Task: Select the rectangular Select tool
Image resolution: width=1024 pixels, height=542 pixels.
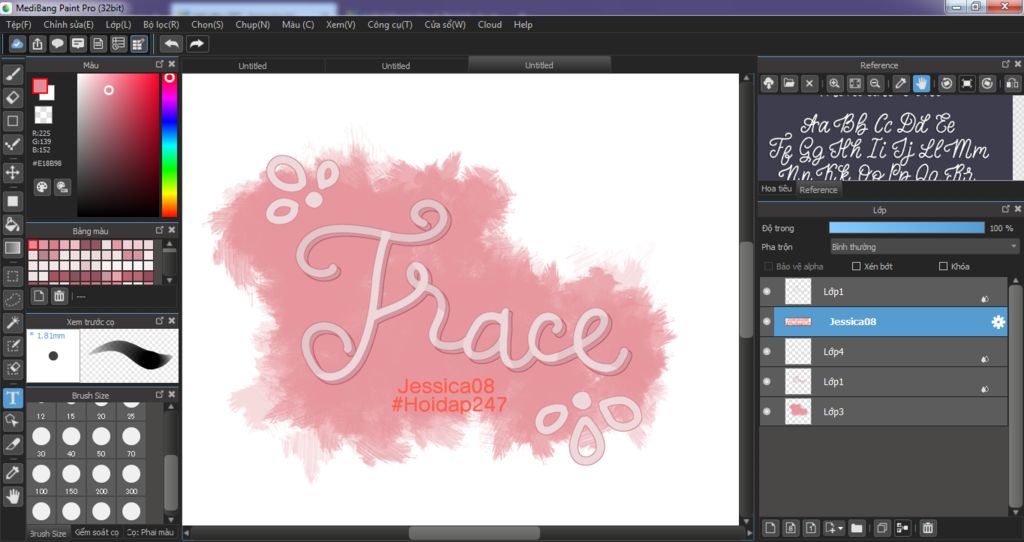Action: coord(12,276)
